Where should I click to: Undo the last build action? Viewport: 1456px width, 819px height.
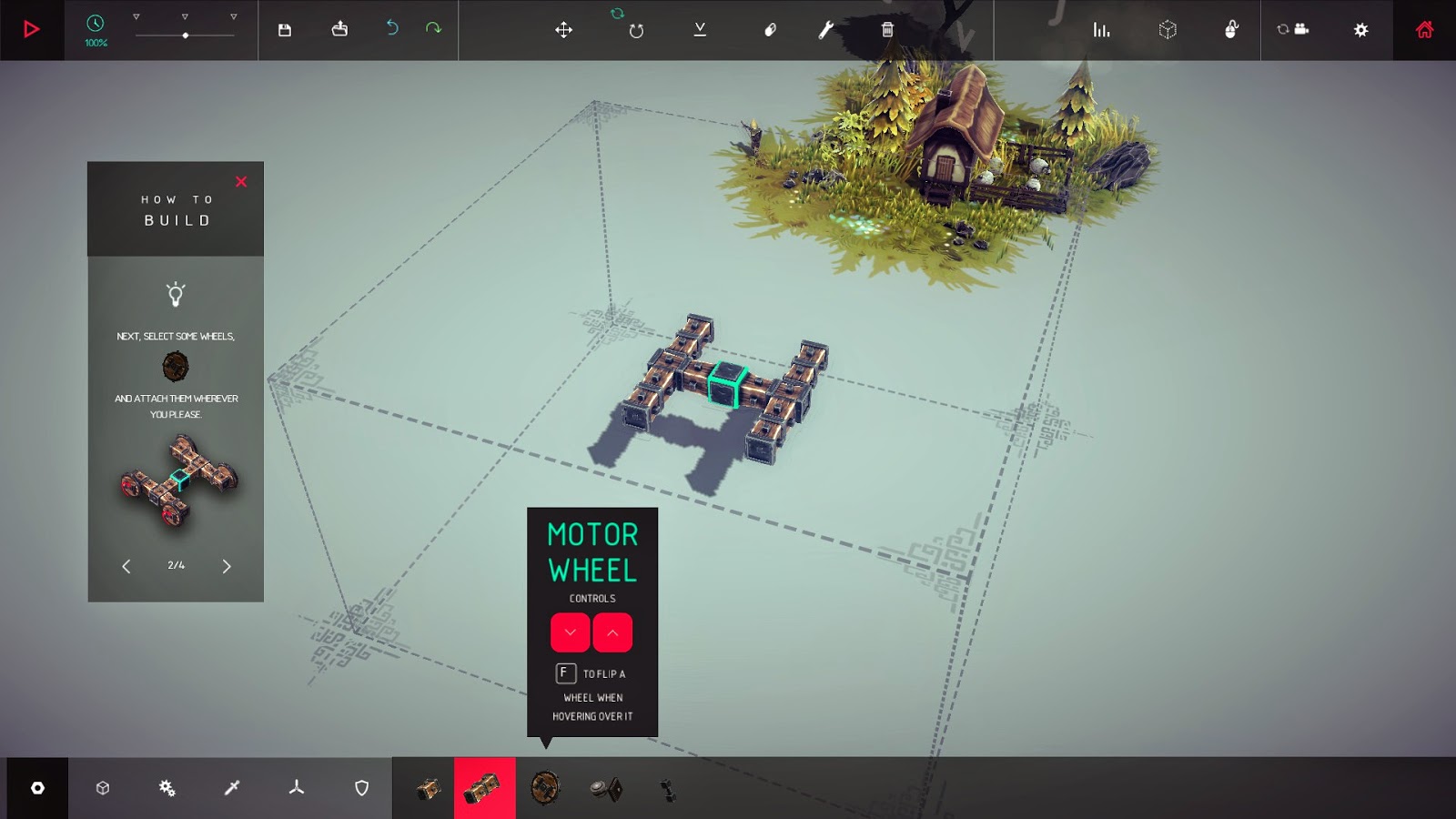(x=392, y=28)
